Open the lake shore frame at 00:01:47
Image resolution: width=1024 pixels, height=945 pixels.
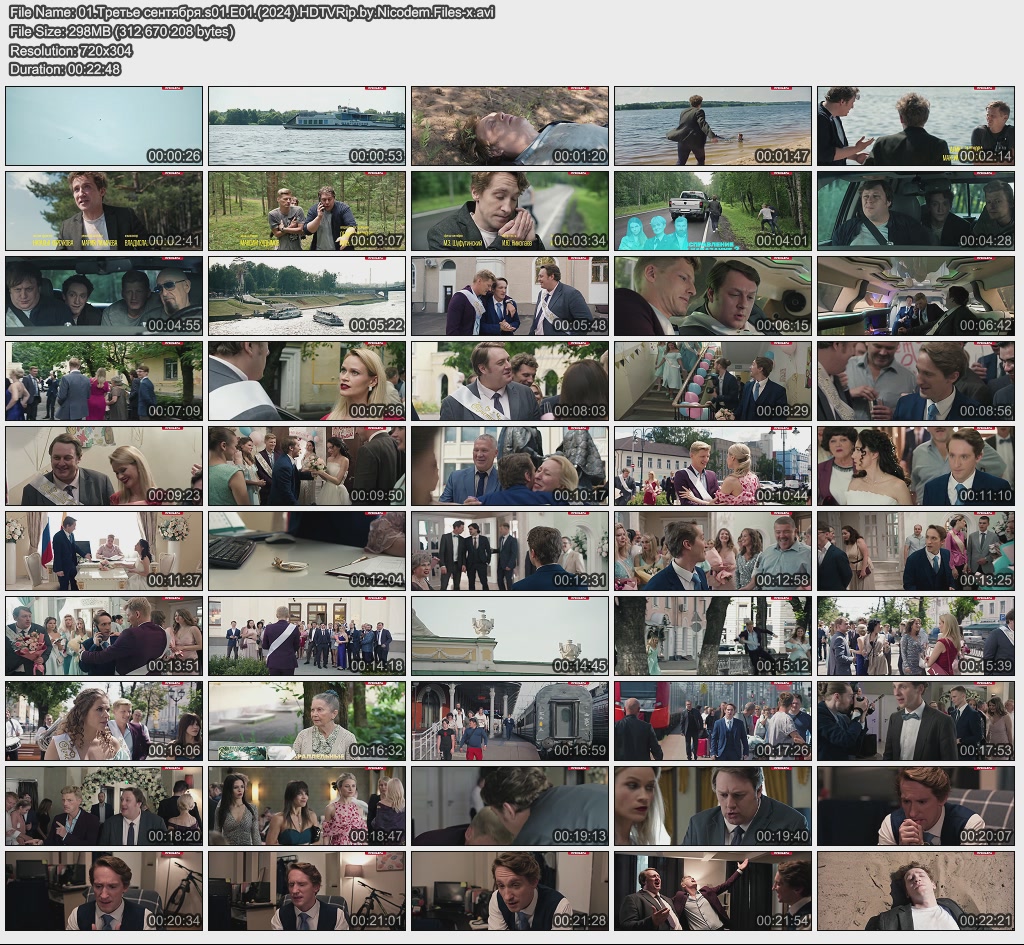point(712,126)
